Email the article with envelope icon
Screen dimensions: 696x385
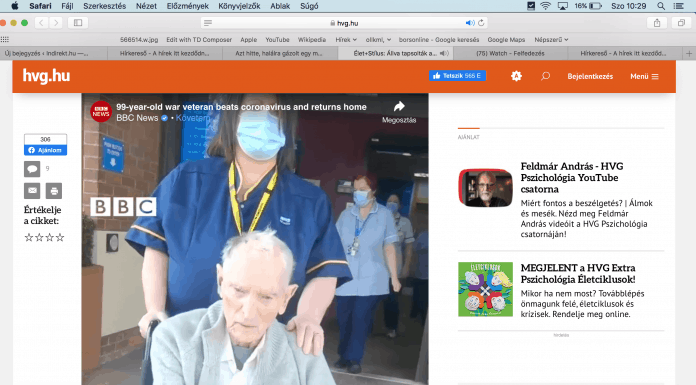pos(32,191)
